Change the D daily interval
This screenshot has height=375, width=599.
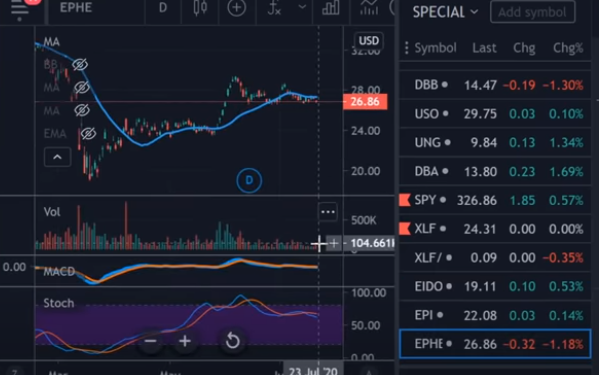[163, 8]
